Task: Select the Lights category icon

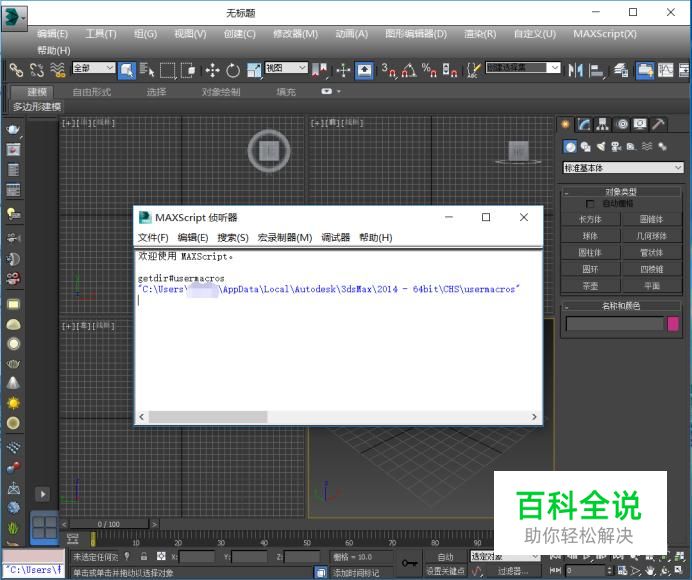Action: pyautogui.click(x=601, y=147)
